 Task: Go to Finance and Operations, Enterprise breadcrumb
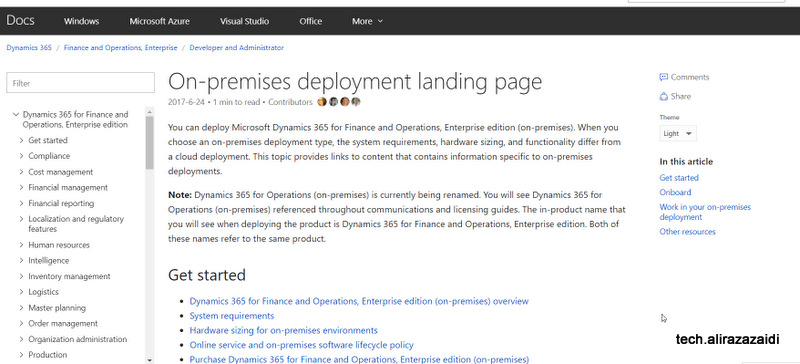(x=120, y=47)
